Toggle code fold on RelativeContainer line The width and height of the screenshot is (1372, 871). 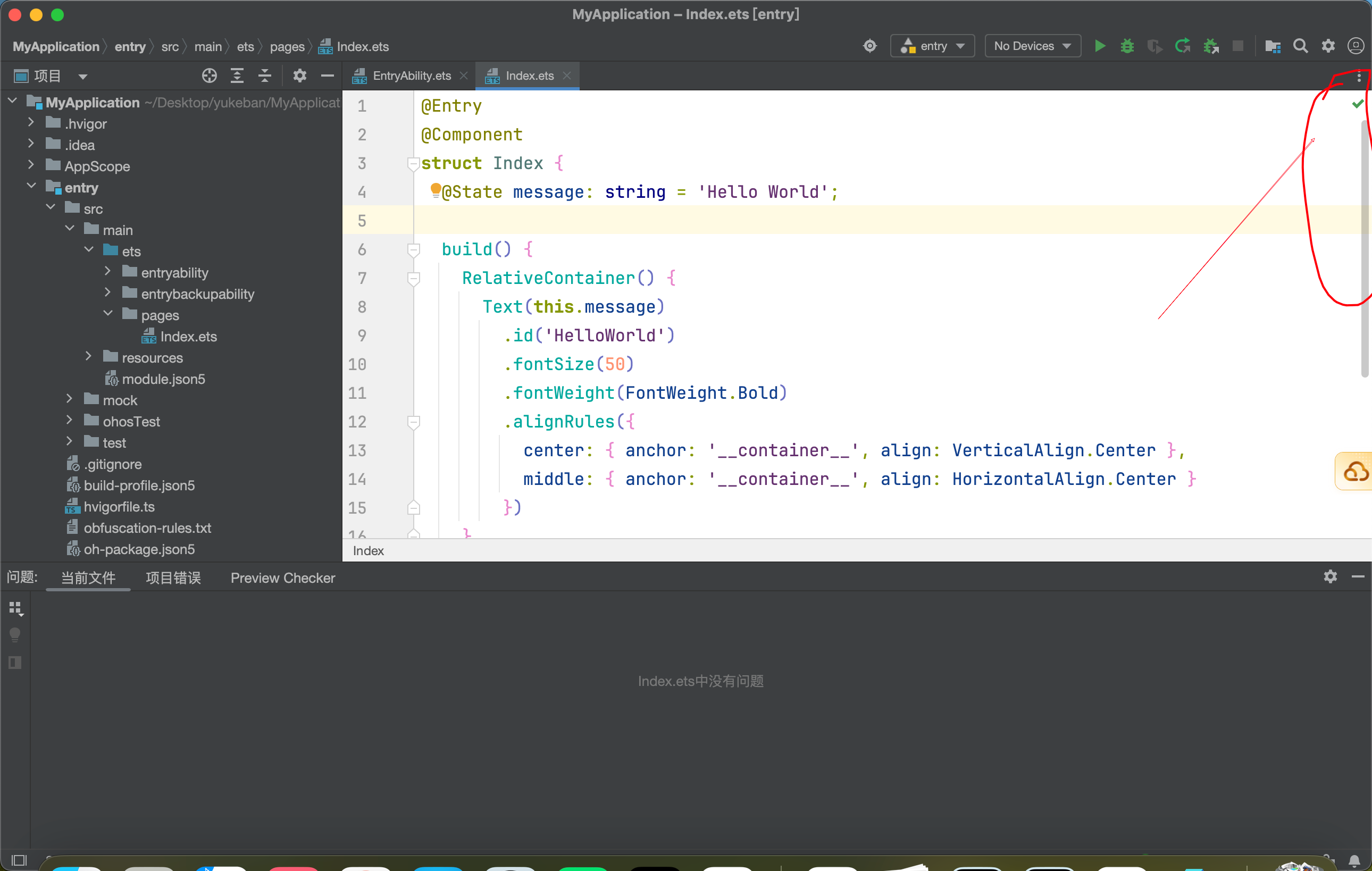point(414,279)
